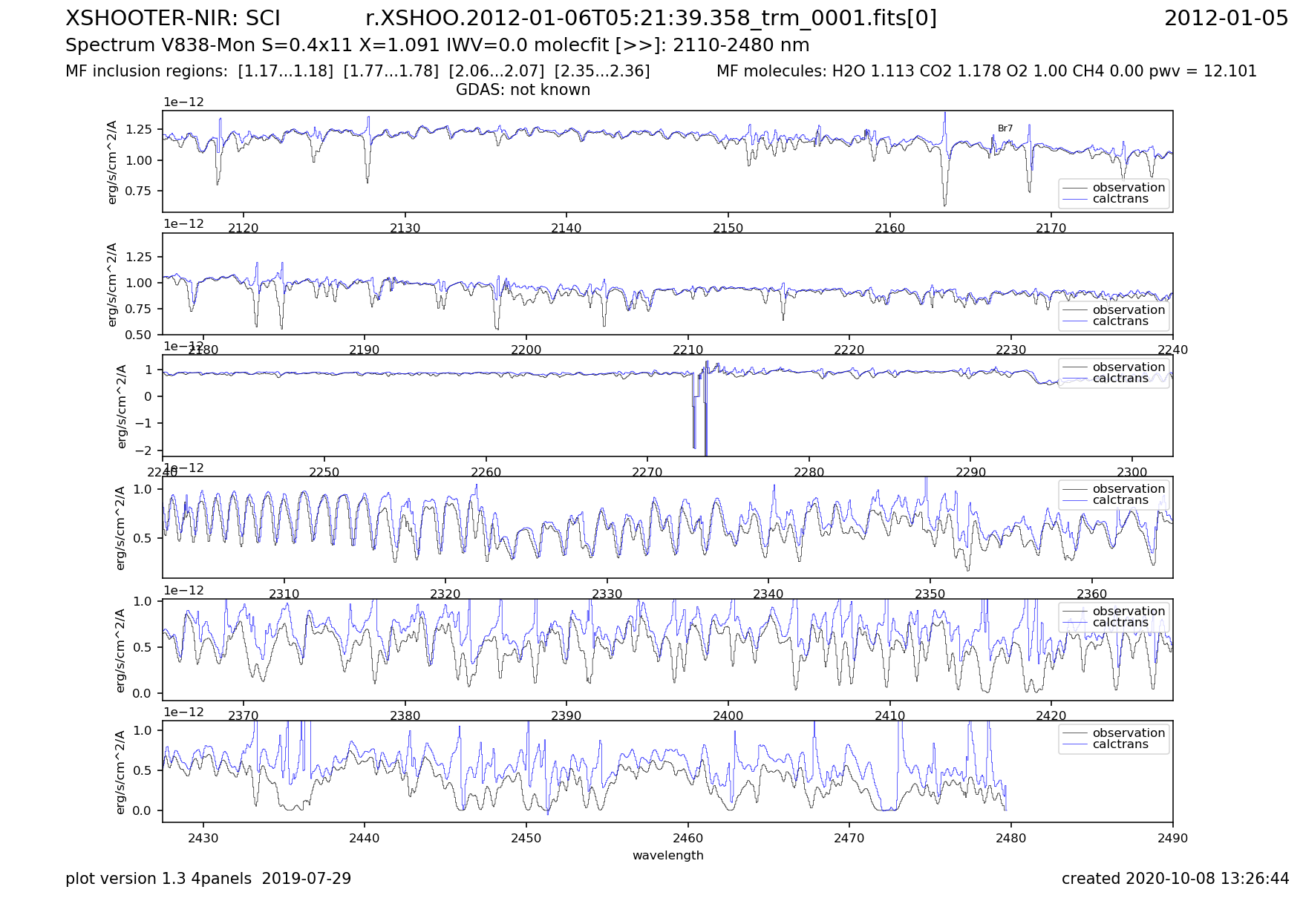Click the 2150 x-axis tick label
This screenshot has height=924, width=1303.
tap(728, 228)
